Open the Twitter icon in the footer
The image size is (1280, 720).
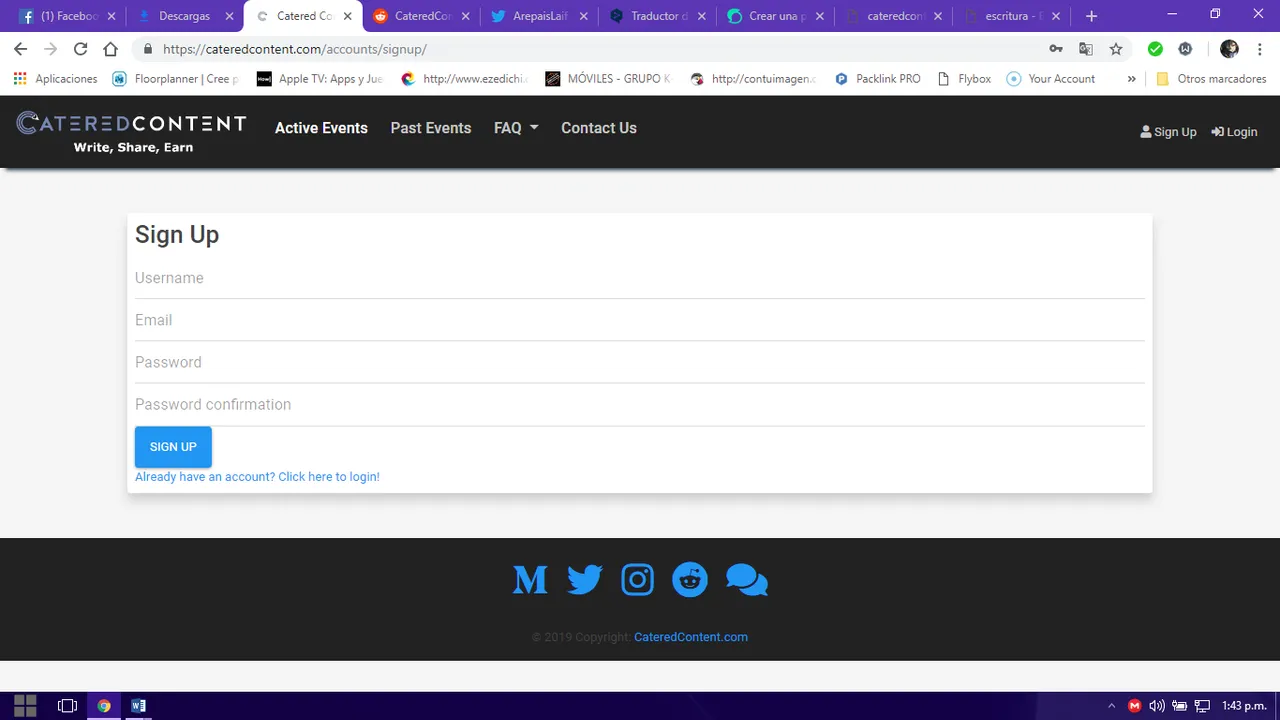point(584,580)
